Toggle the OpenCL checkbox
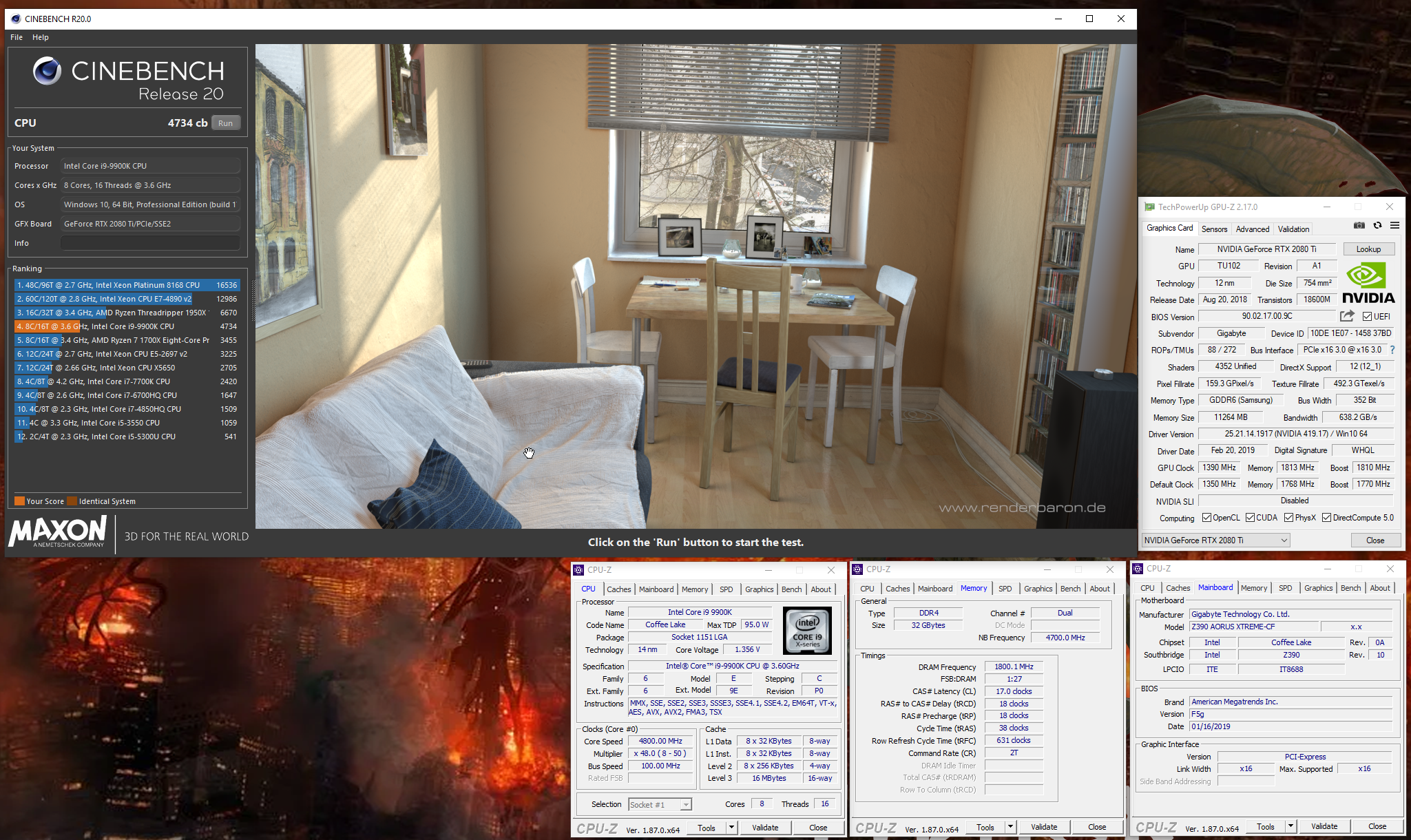Image resolution: width=1411 pixels, height=840 pixels. point(1206,518)
